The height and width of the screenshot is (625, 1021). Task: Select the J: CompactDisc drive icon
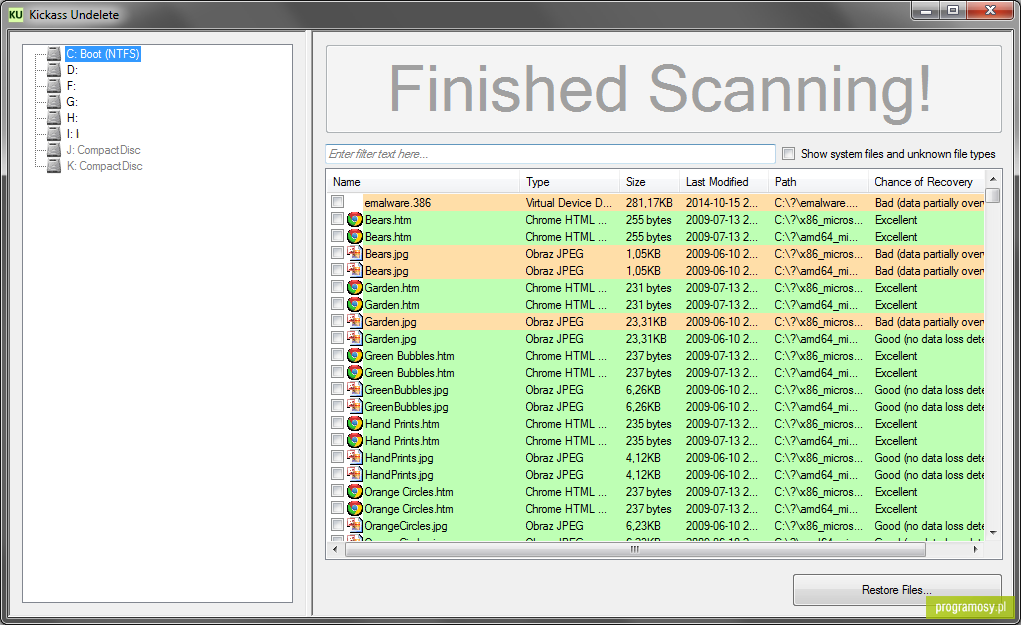(x=54, y=150)
